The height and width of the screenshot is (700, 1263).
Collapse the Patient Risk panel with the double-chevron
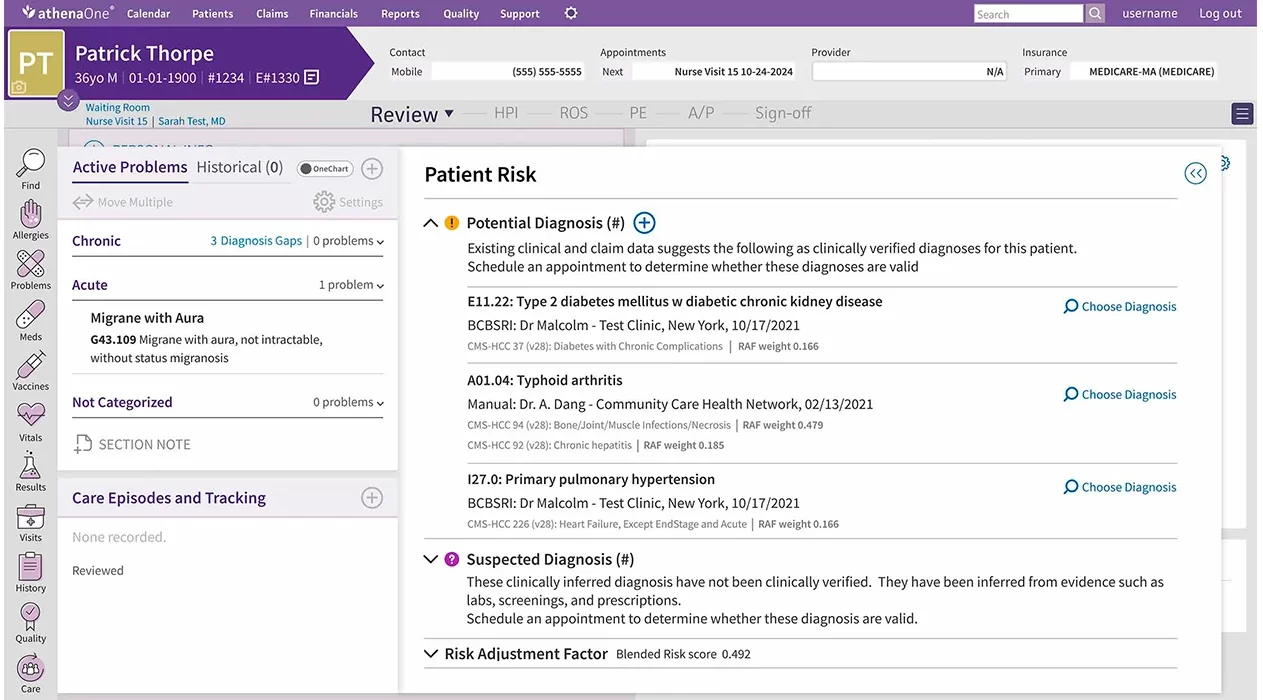tap(1195, 172)
